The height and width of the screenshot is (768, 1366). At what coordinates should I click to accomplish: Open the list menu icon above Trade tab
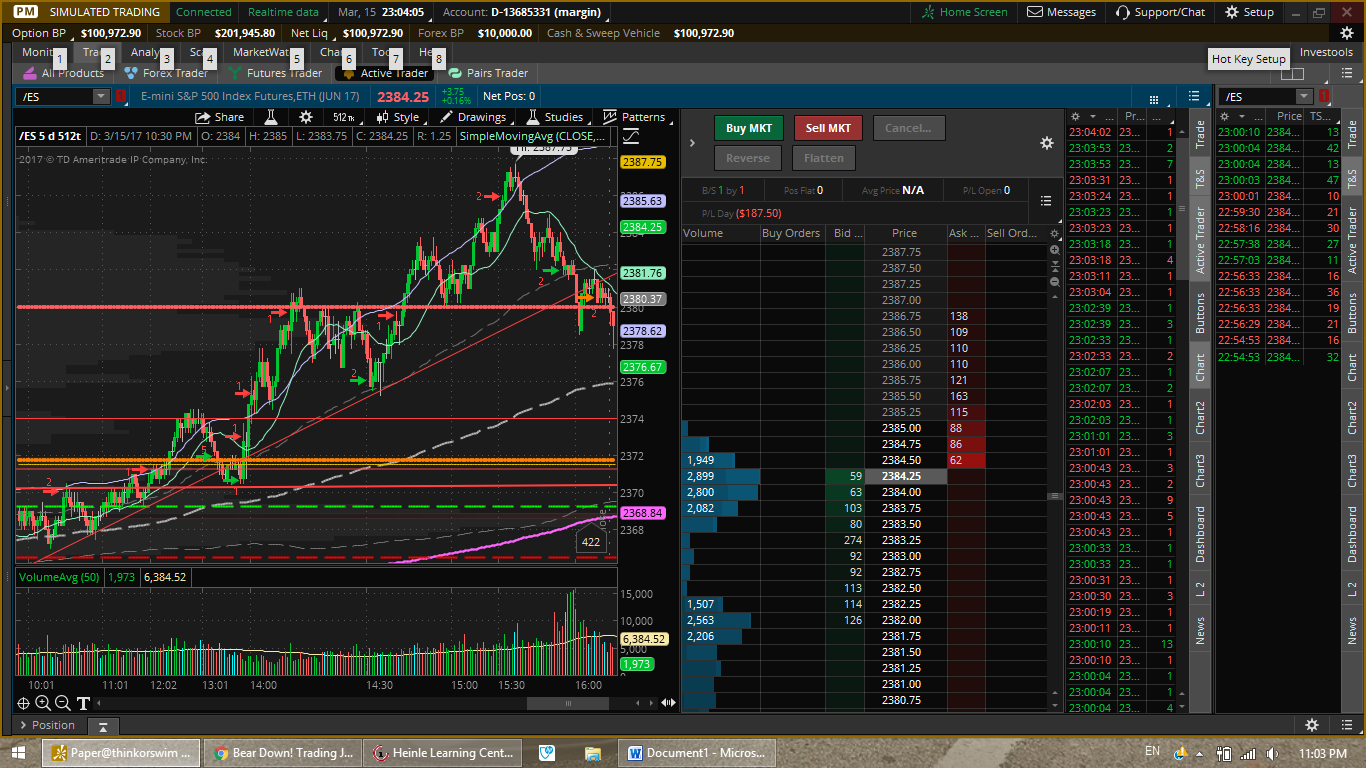coord(1194,96)
